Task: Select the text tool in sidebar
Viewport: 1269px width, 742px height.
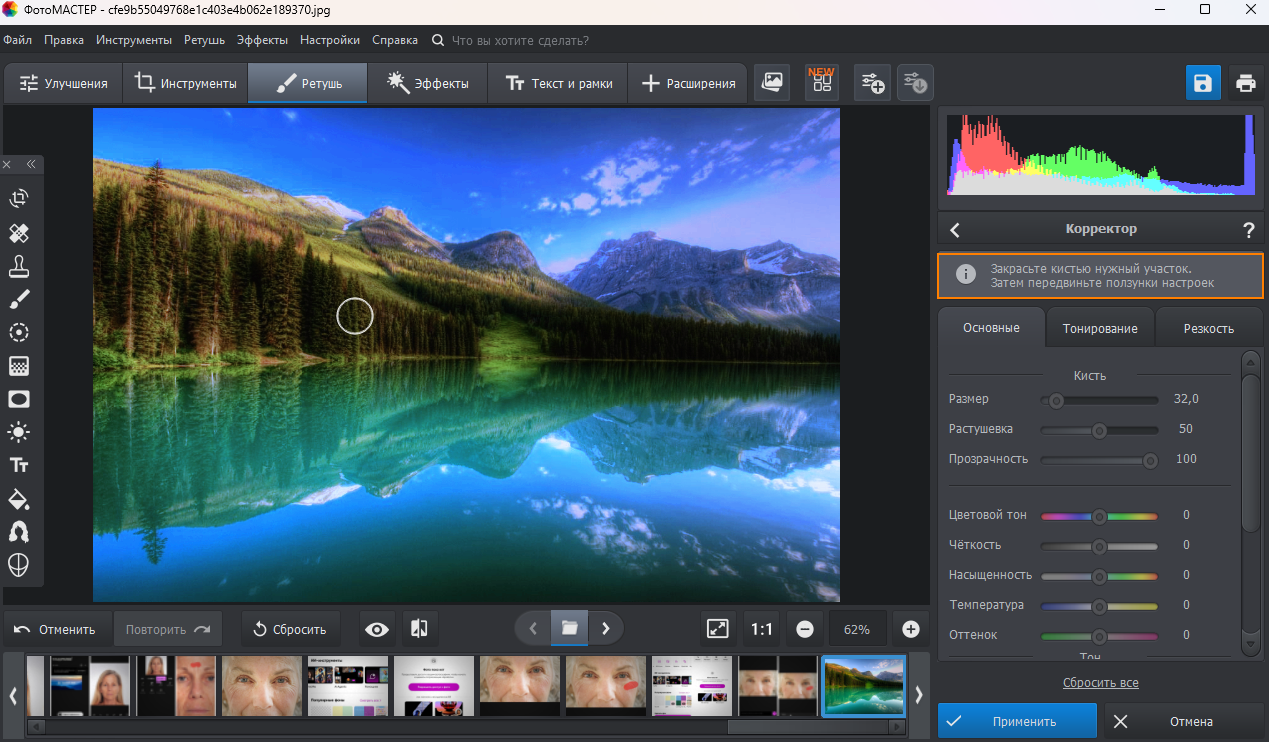Action: coord(18,465)
